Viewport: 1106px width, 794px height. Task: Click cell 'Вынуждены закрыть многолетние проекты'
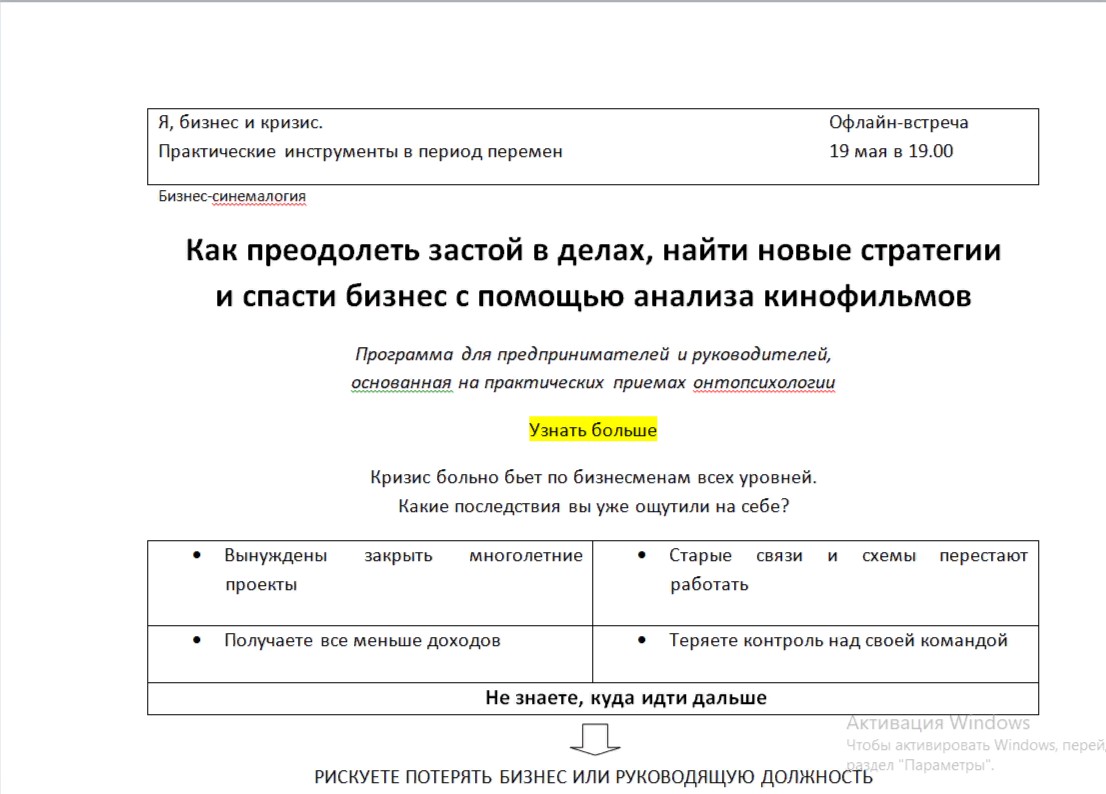point(370,583)
